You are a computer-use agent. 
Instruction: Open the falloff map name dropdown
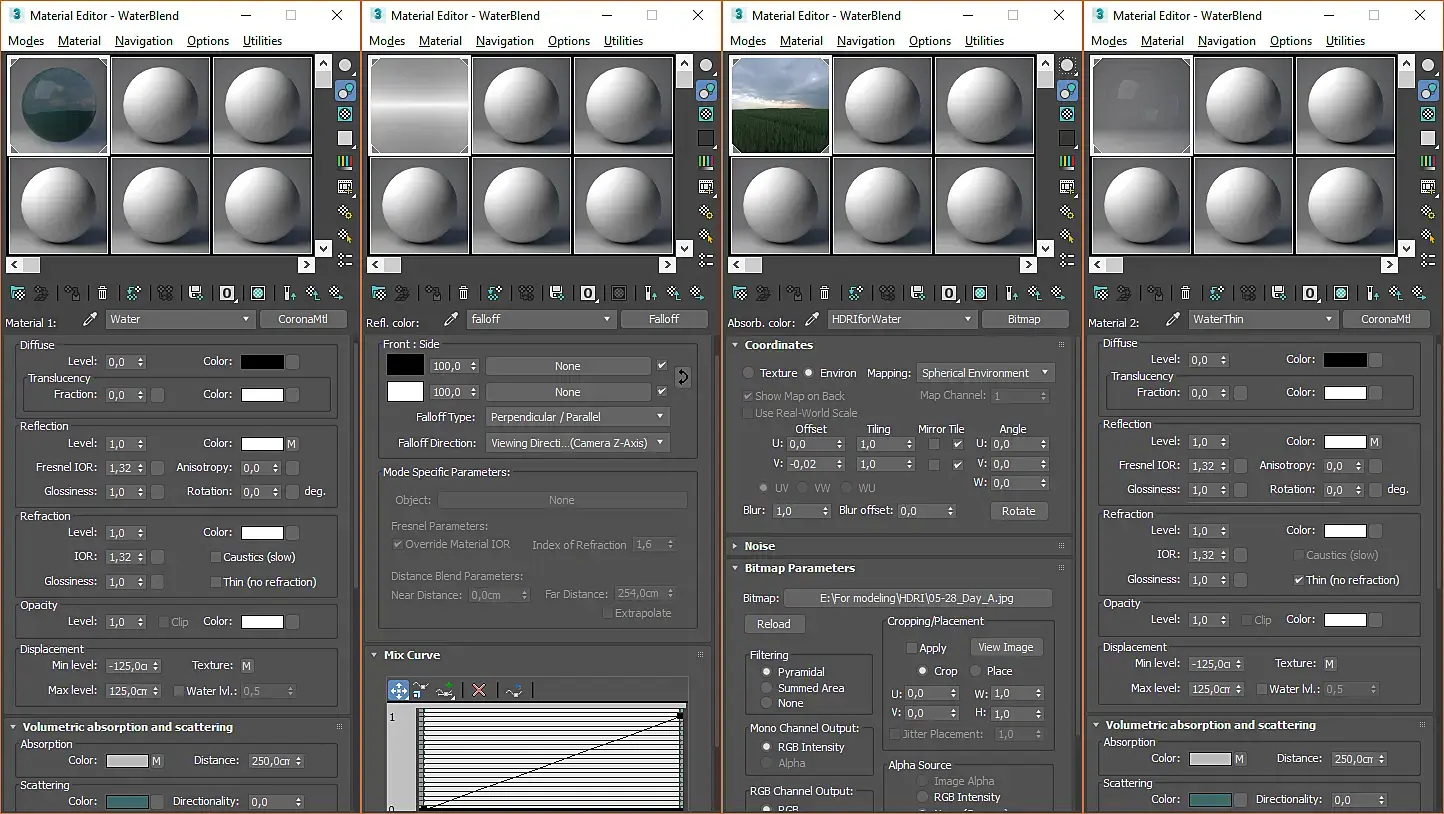pyautogui.click(x=541, y=319)
